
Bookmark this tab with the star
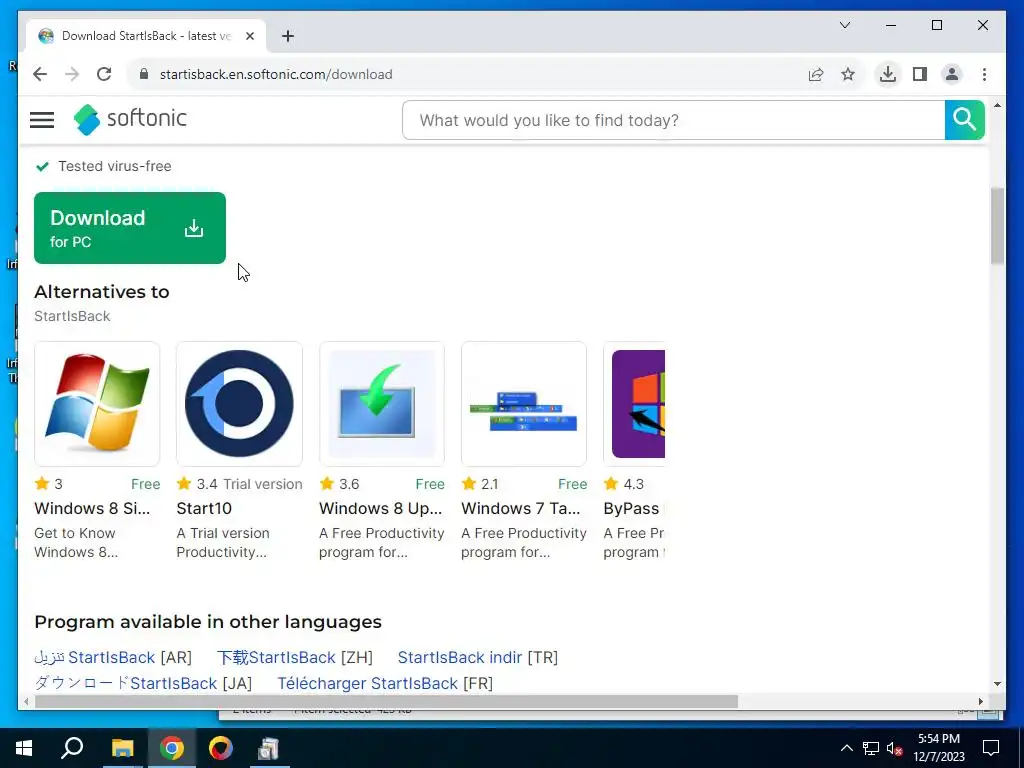(848, 74)
